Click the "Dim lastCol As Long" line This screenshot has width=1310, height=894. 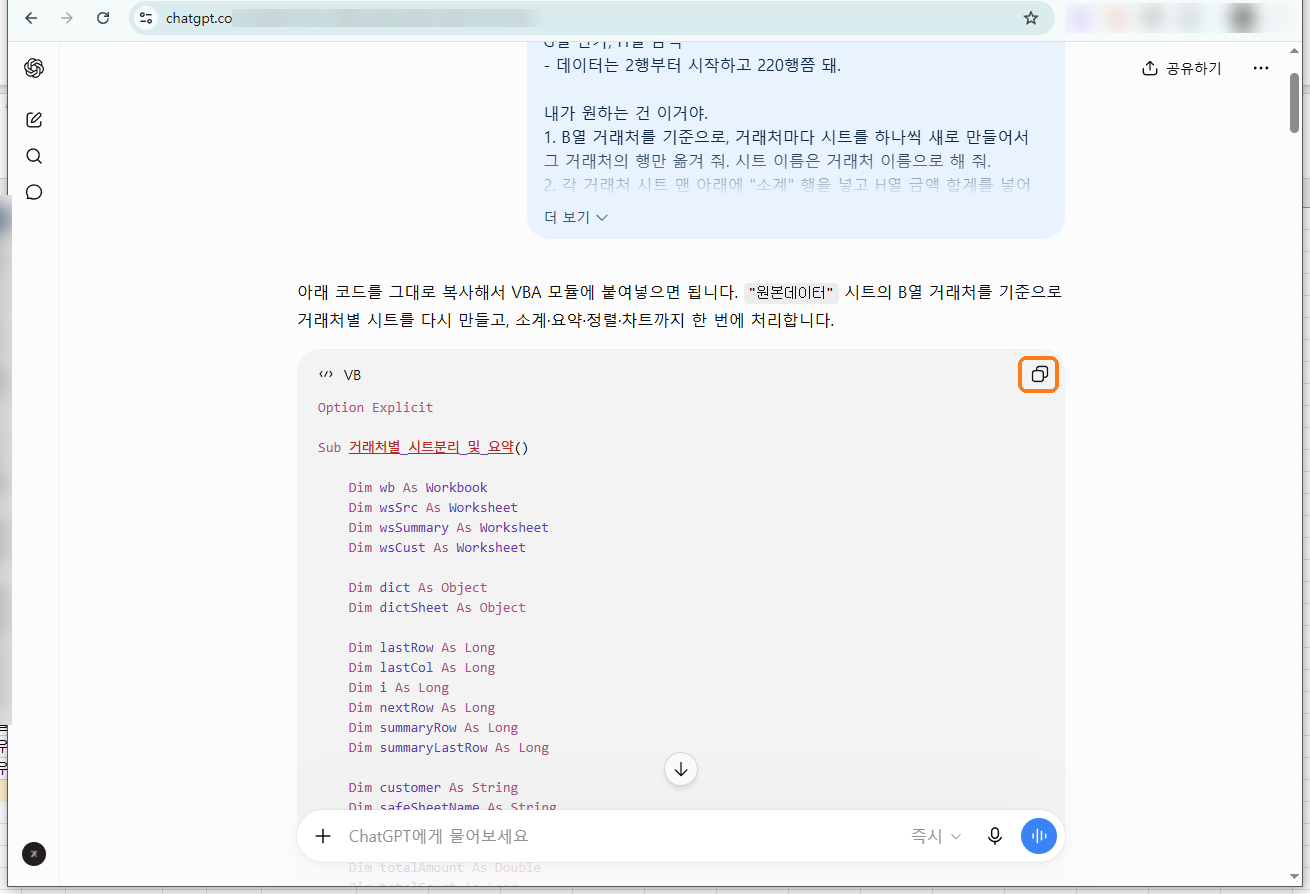422,668
